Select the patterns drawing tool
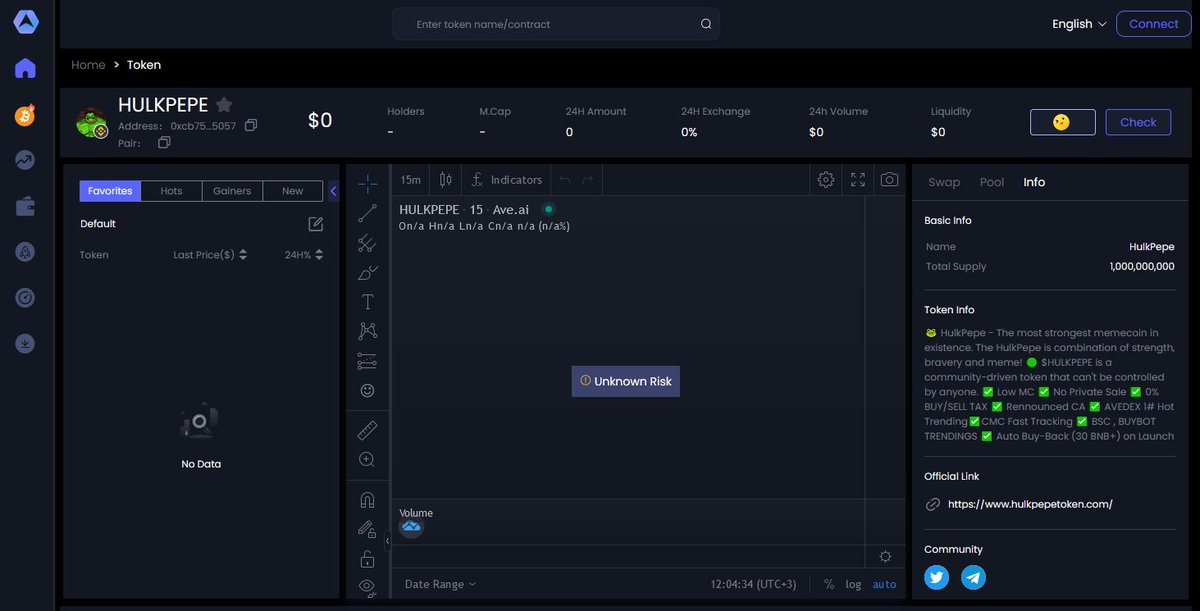Screen dimensions: 1200x611 367,331
